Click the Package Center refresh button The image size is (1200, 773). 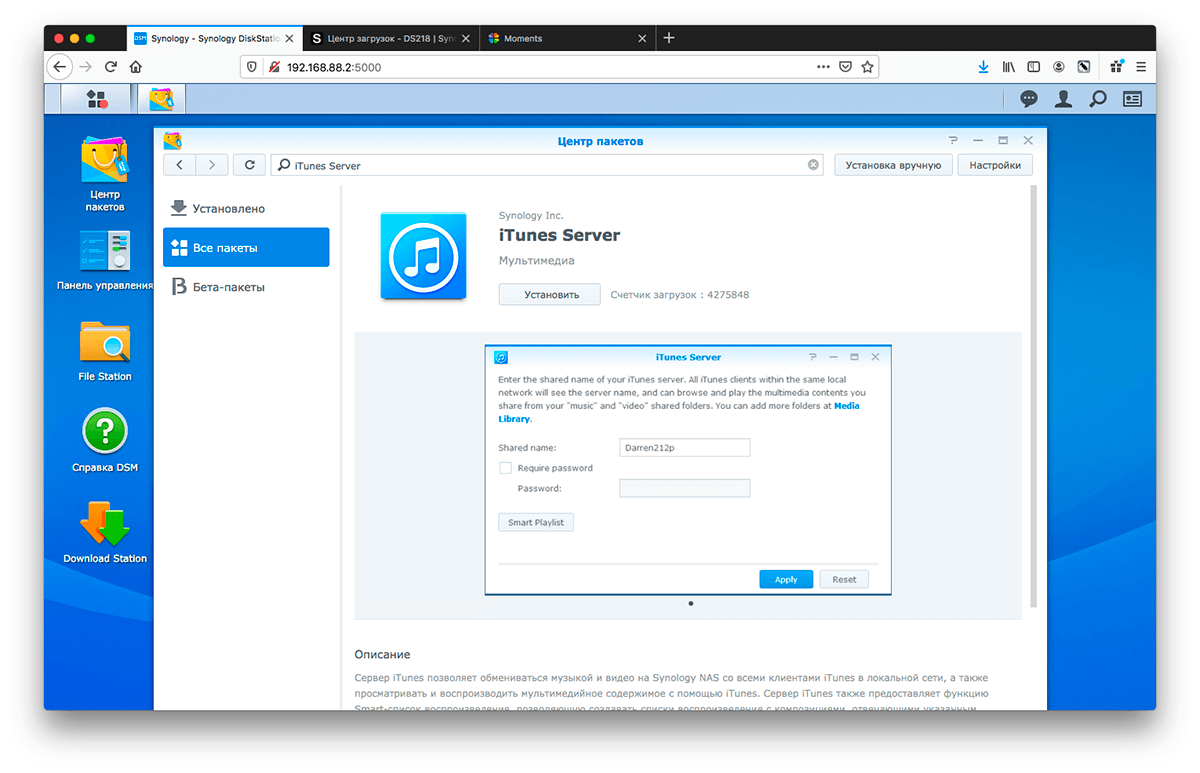click(x=249, y=165)
